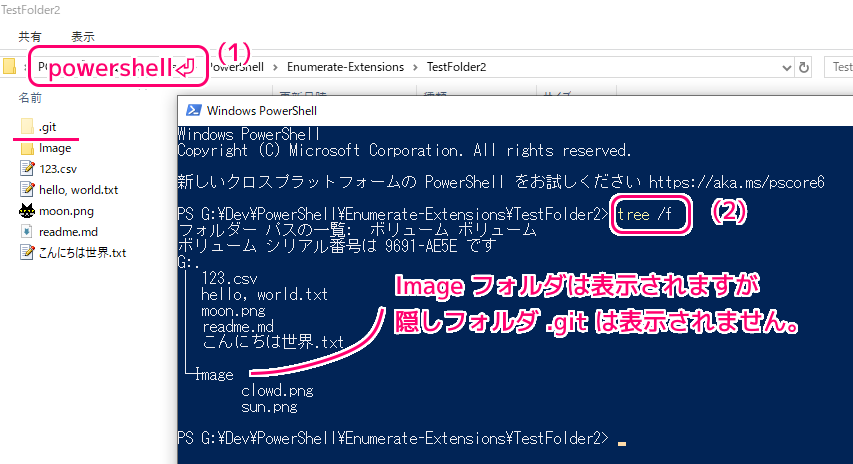This screenshot has width=853, height=464.
Task: Sort by the 名前 column header
Action: 30,98
